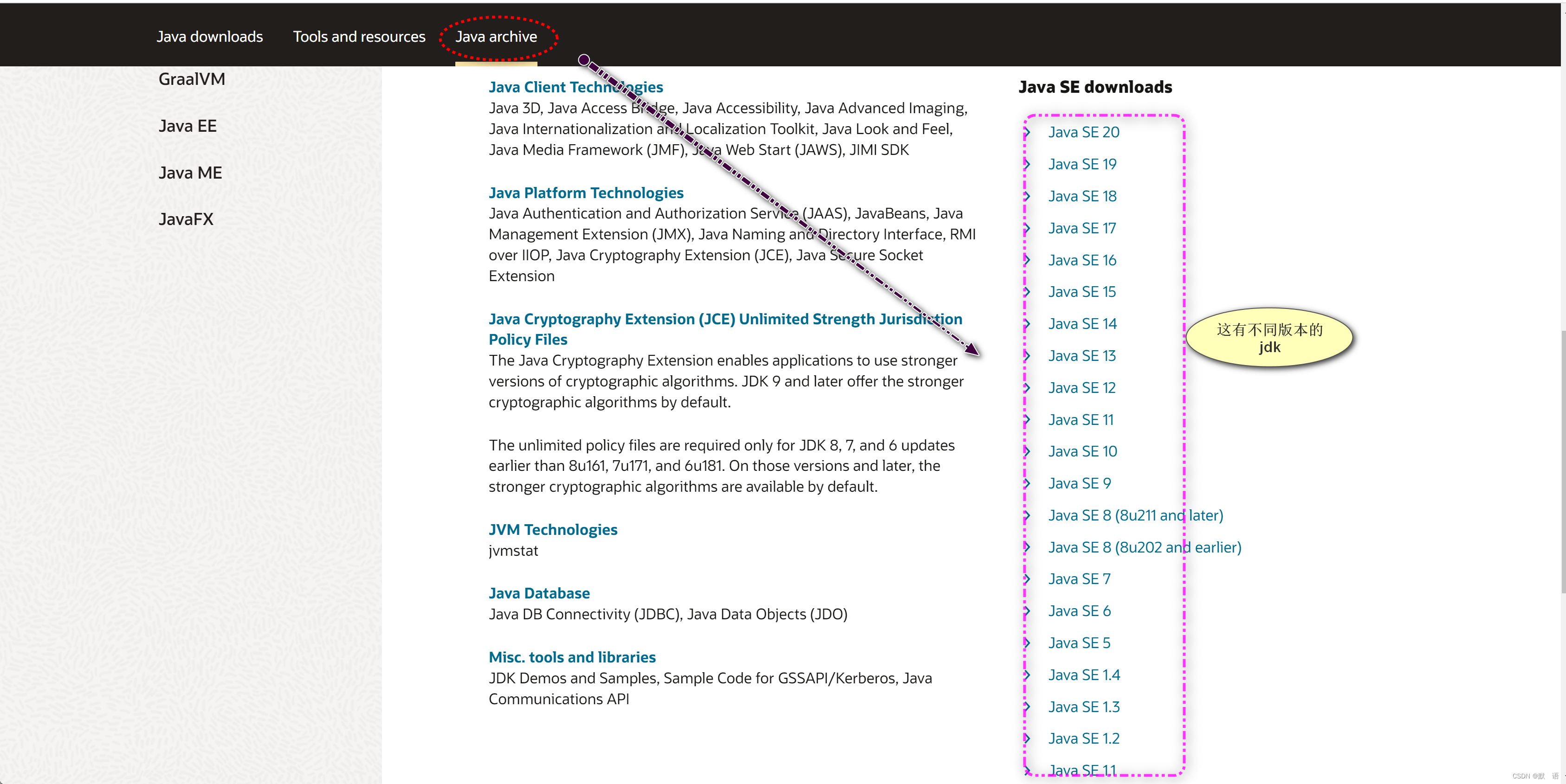Open Tools and resources tab
The height and width of the screenshot is (784, 1566).
coord(359,37)
